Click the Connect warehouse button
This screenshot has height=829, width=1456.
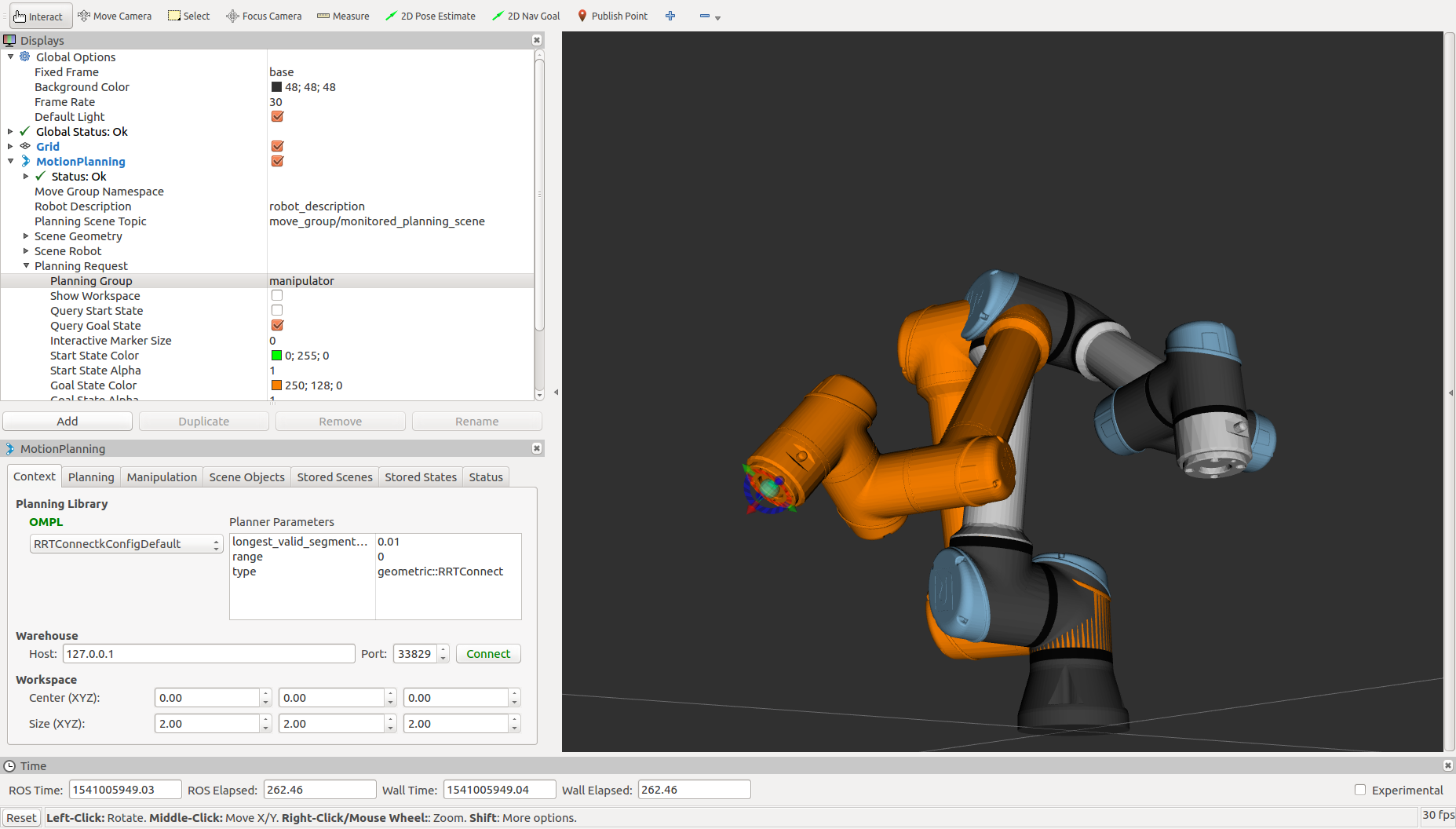click(x=488, y=653)
